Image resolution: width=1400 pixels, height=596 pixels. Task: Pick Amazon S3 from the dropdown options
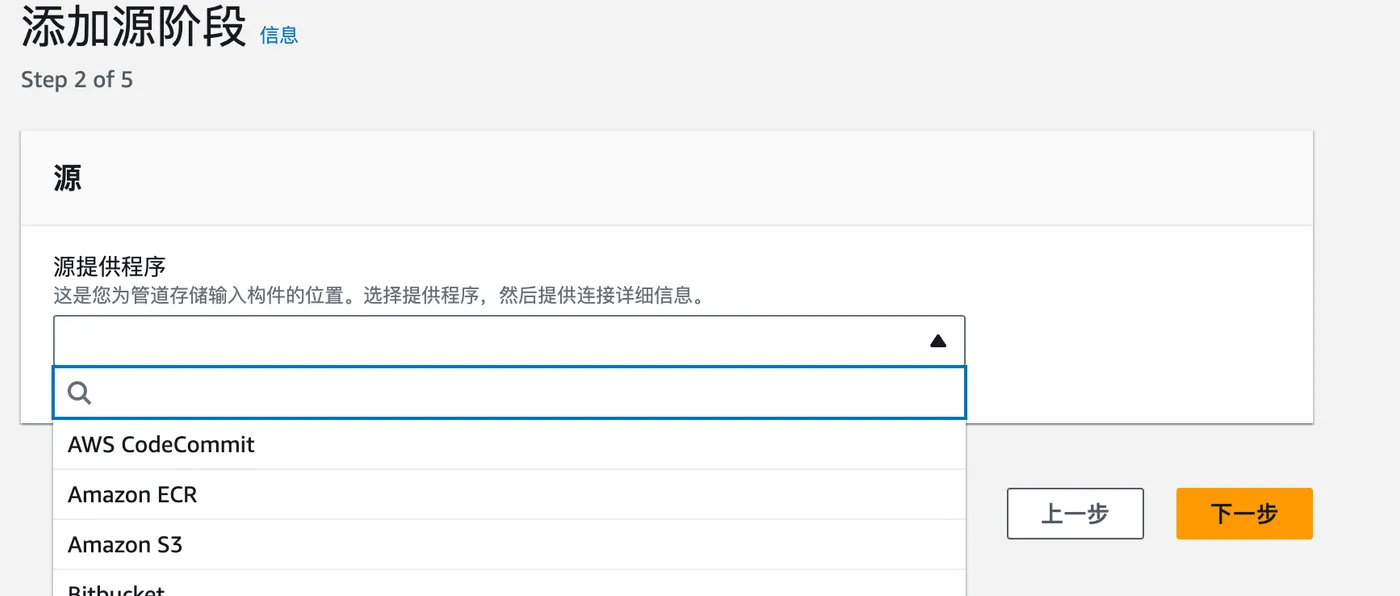(125, 545)
